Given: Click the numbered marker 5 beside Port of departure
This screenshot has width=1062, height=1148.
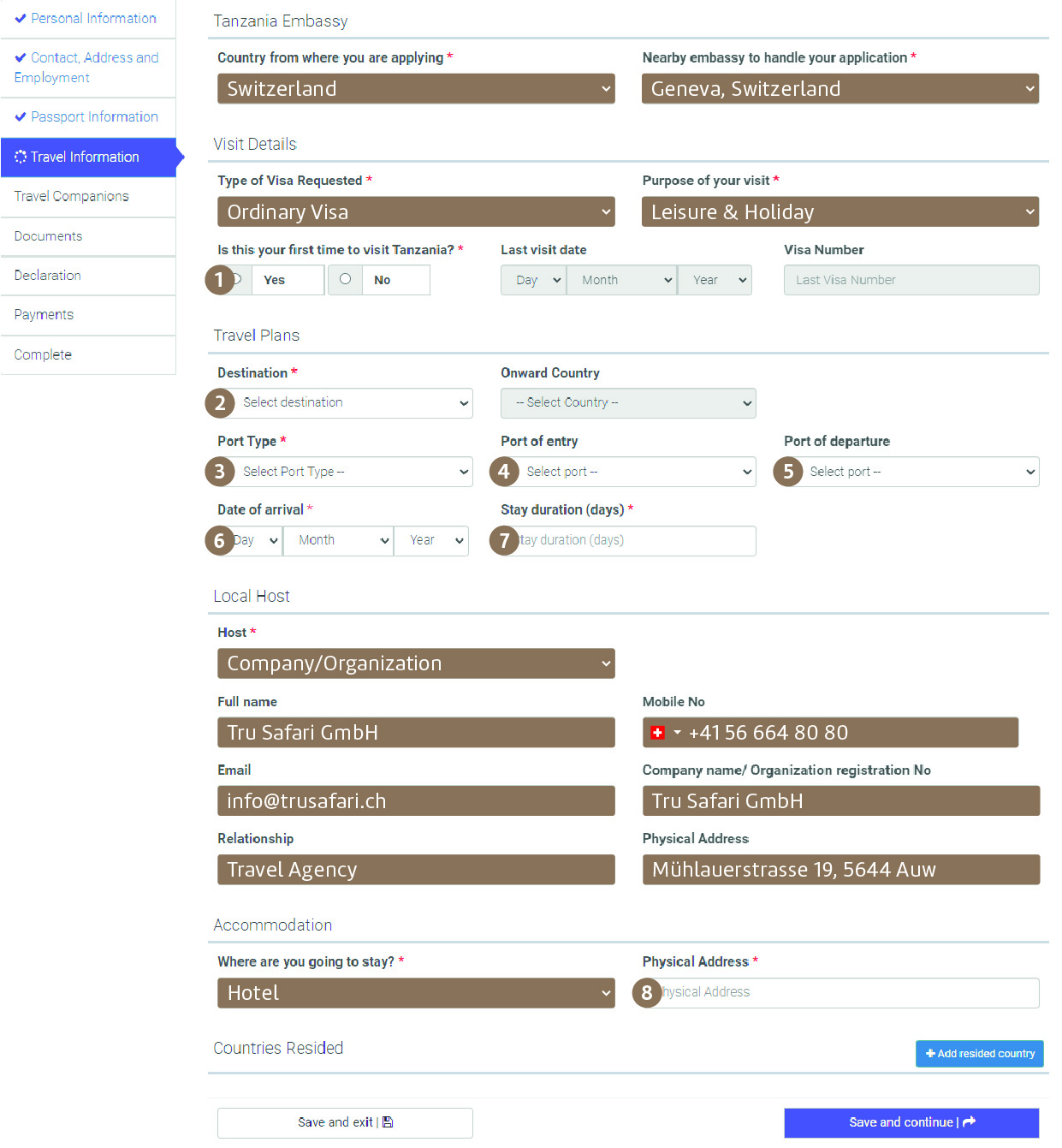Looking at the screenshot, I should pyautogui.click(x=787, y=472).
